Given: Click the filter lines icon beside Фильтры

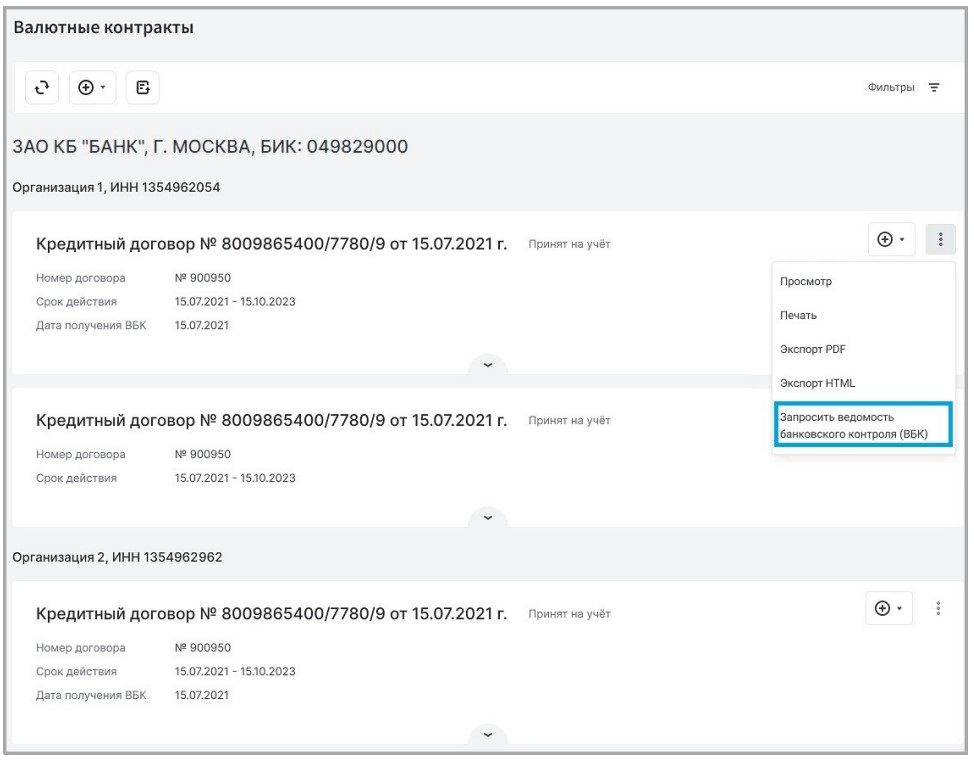Looking at the screenshot, I should [934, 89].
